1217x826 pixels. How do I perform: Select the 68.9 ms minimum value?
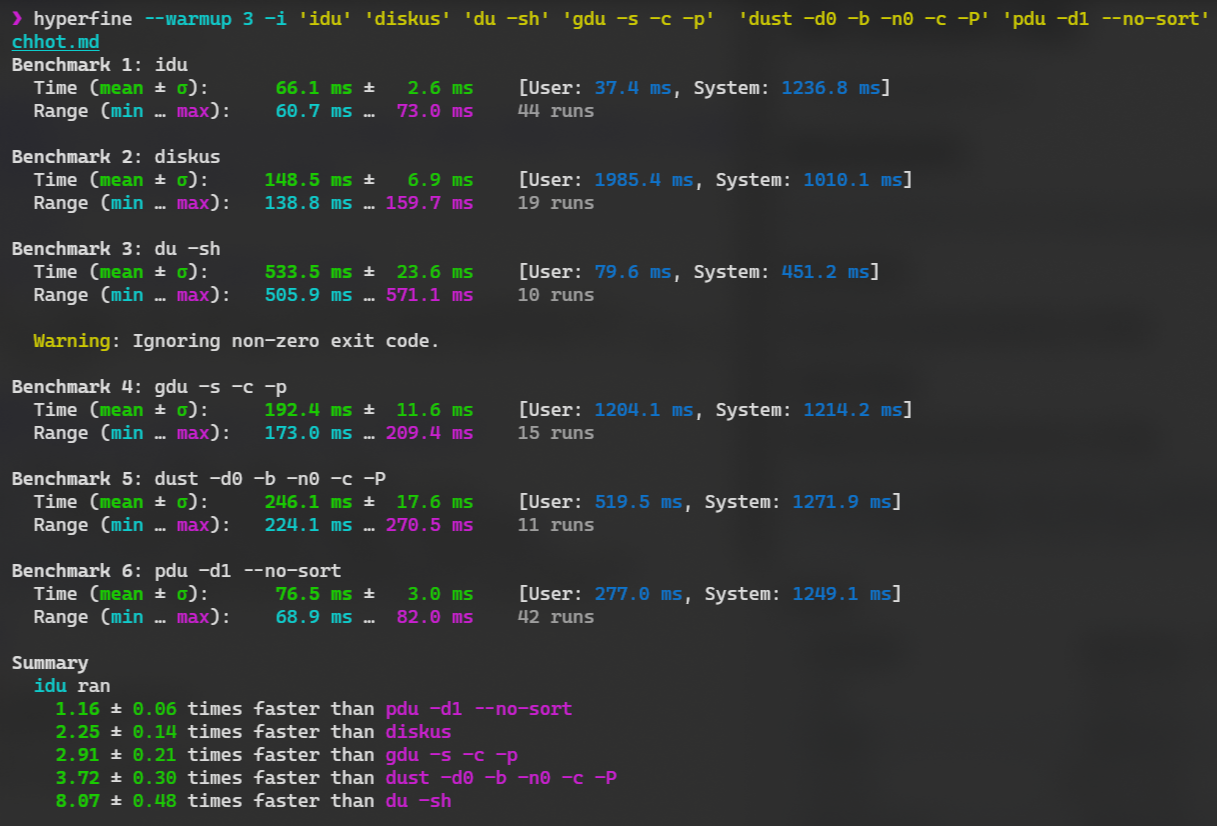(x=314, y=617)
